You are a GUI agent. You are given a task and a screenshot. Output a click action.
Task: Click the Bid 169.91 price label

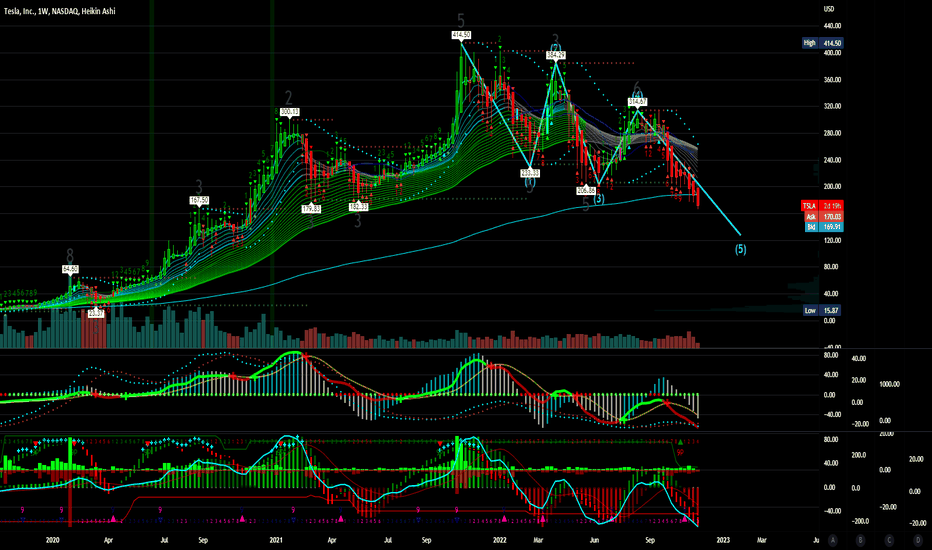822,227
